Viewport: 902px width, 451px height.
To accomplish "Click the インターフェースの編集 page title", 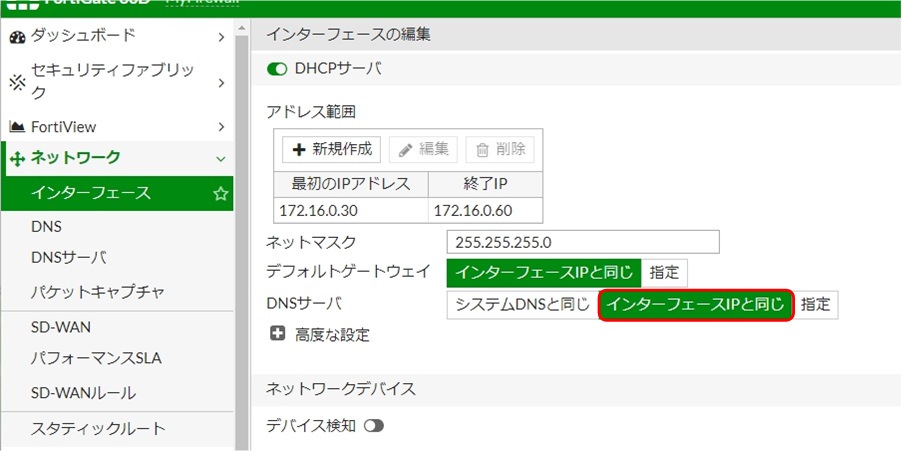I will (x=348, y=35).
